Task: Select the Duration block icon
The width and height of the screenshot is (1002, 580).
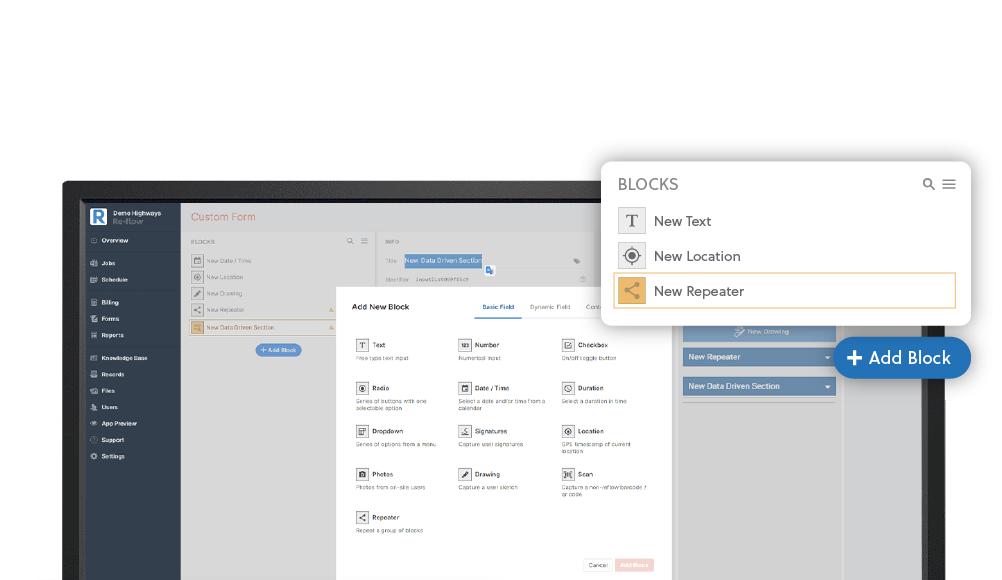Action: click(568, 388)
